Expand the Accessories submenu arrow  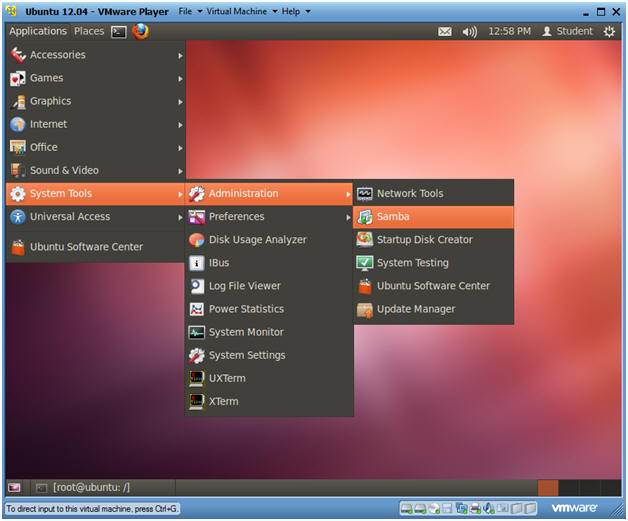pos(180,56)
